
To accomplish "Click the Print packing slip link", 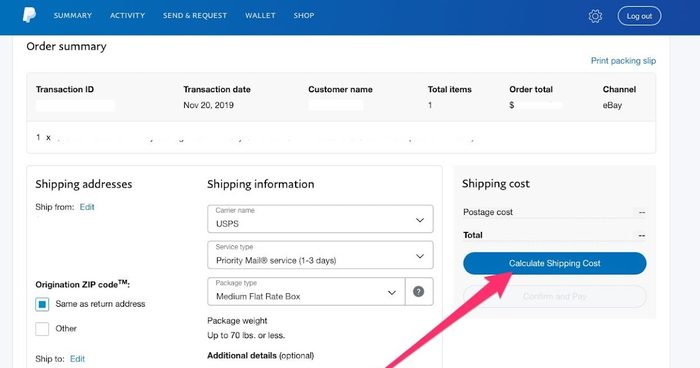I will (x=623, y=61).
